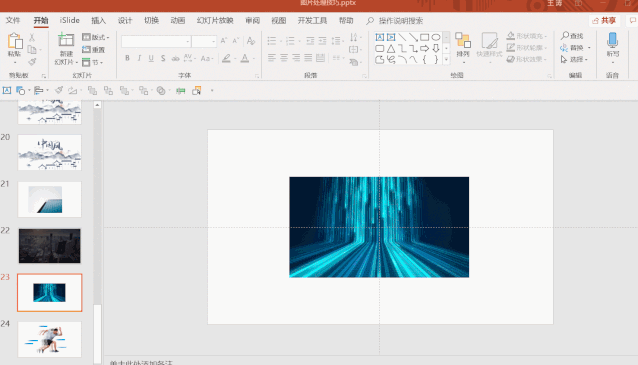Pick the oval shape in shapes gallery
Screen dimensions: 638x365
pyautogui.click(x=436, y=37)
